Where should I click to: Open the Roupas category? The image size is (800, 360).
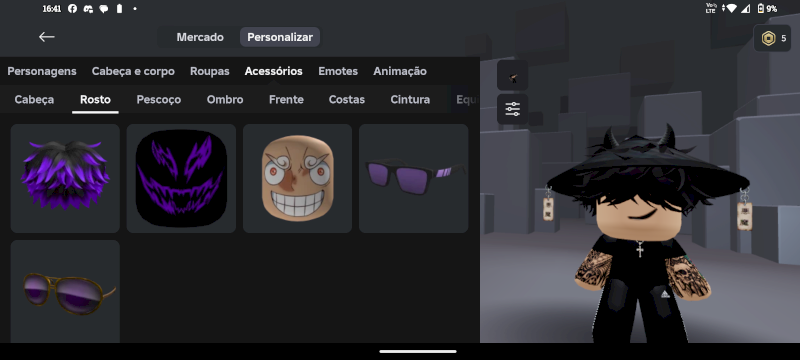point(210,71)
